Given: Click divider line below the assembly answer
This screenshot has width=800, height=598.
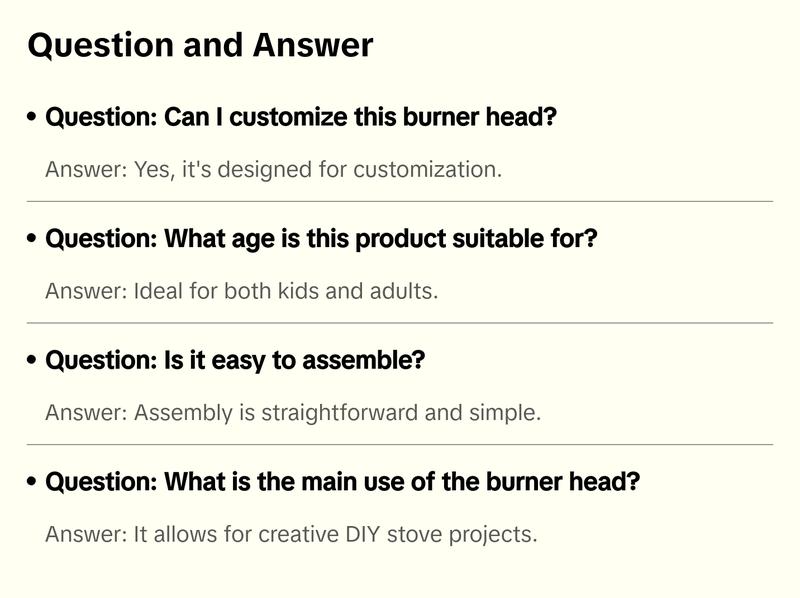Looking at the screenshot, I should tap(400, 444).
